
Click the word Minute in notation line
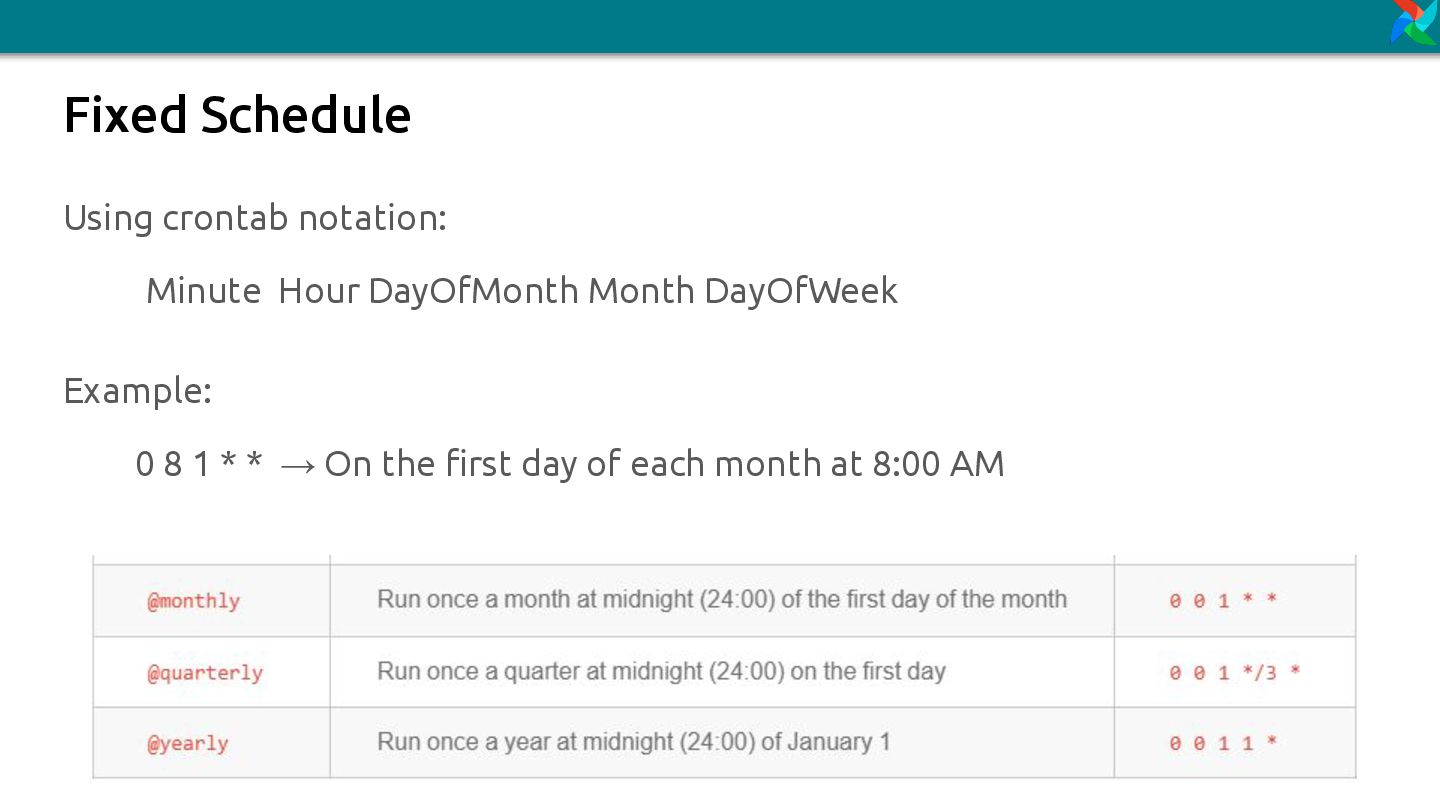coord(203,291)
